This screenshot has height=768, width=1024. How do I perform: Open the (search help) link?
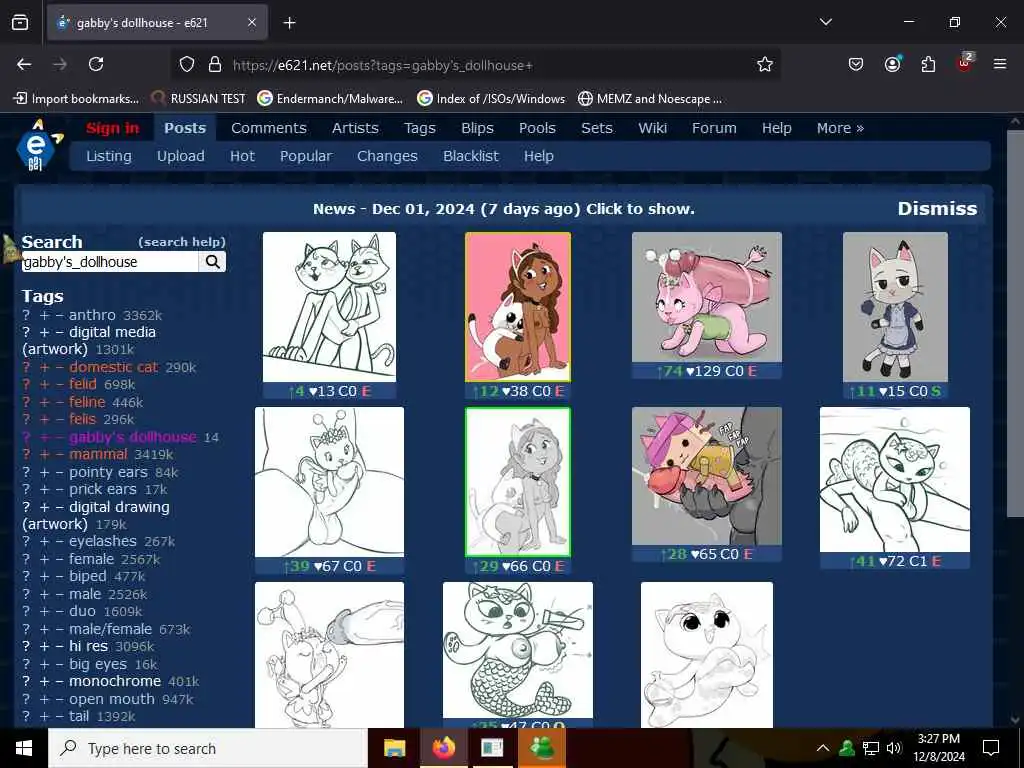coord(182,242)
